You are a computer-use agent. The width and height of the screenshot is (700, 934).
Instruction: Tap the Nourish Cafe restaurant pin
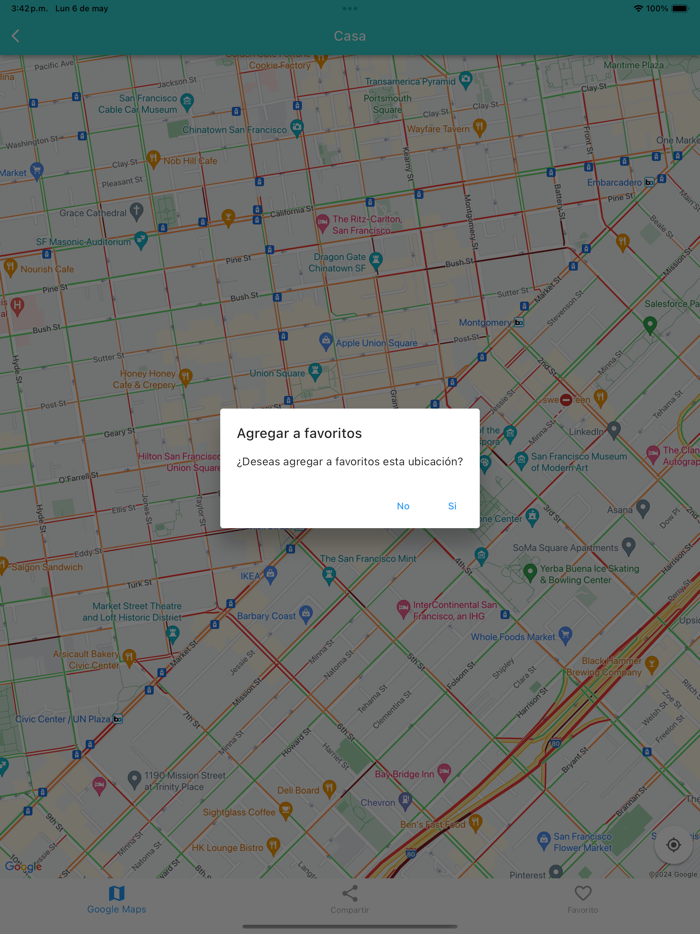click(x=10, y=267)
